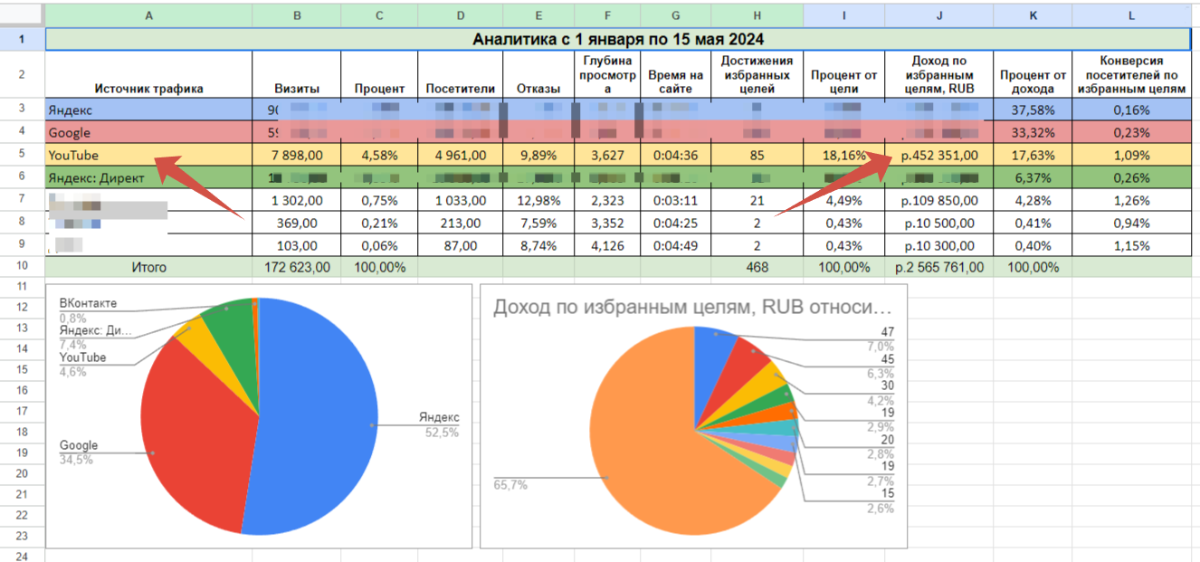Screen dimensions: 1200x562
Task: Select YouTube conversion cell 1,09%
Action: coord(1132,155)
